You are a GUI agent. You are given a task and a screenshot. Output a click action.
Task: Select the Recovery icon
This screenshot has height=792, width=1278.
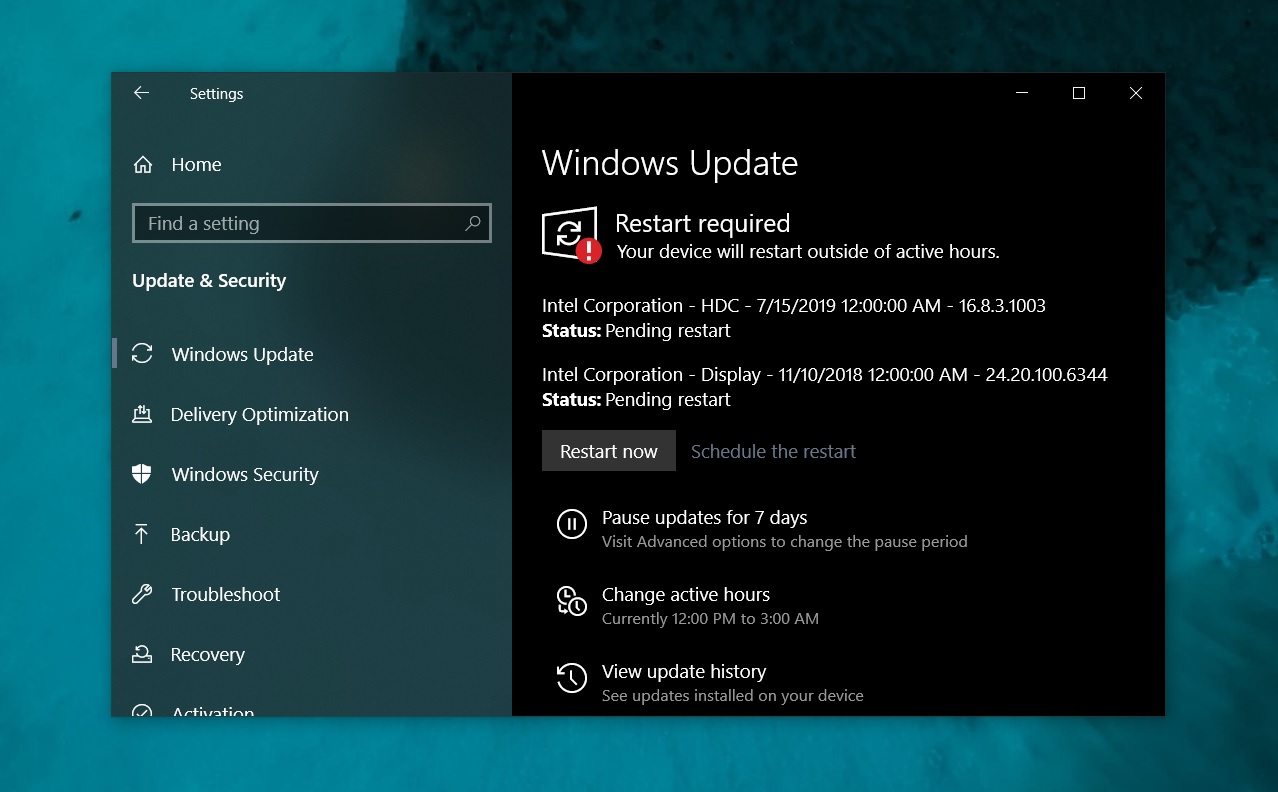(142, 654)
